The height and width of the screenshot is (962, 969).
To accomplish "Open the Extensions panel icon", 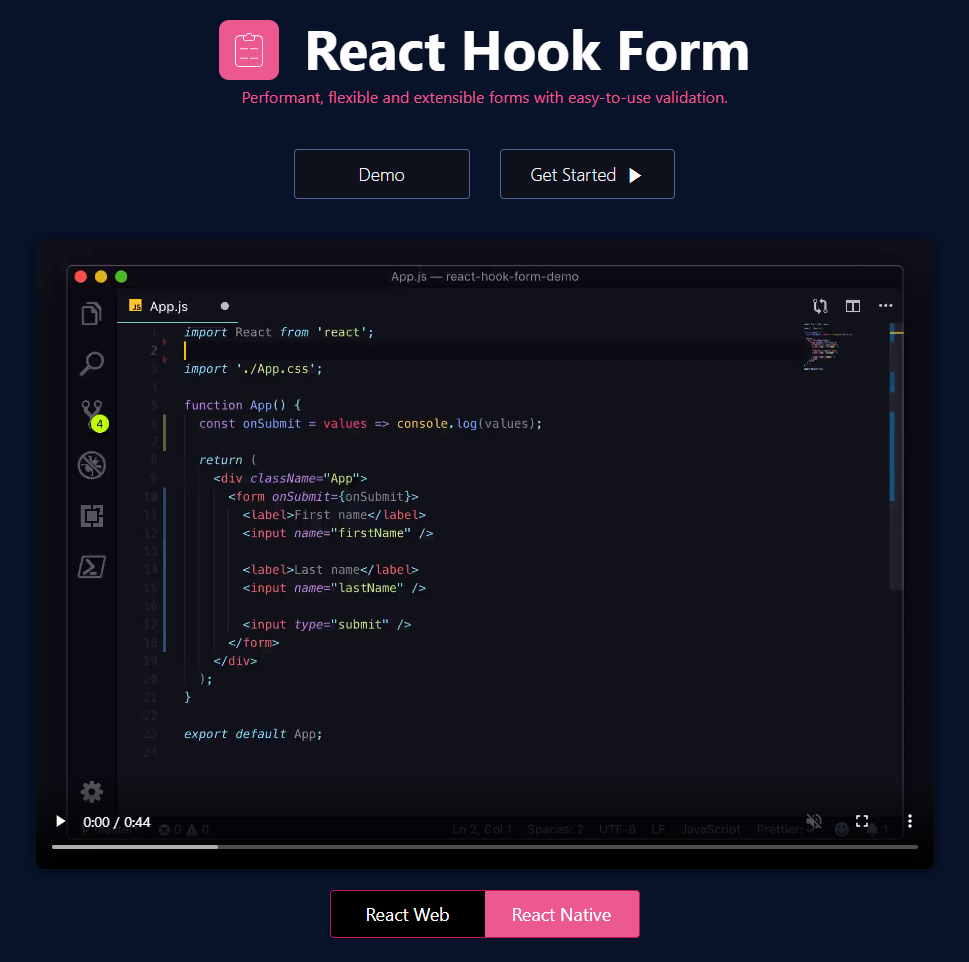I will (x=91, y=516).
